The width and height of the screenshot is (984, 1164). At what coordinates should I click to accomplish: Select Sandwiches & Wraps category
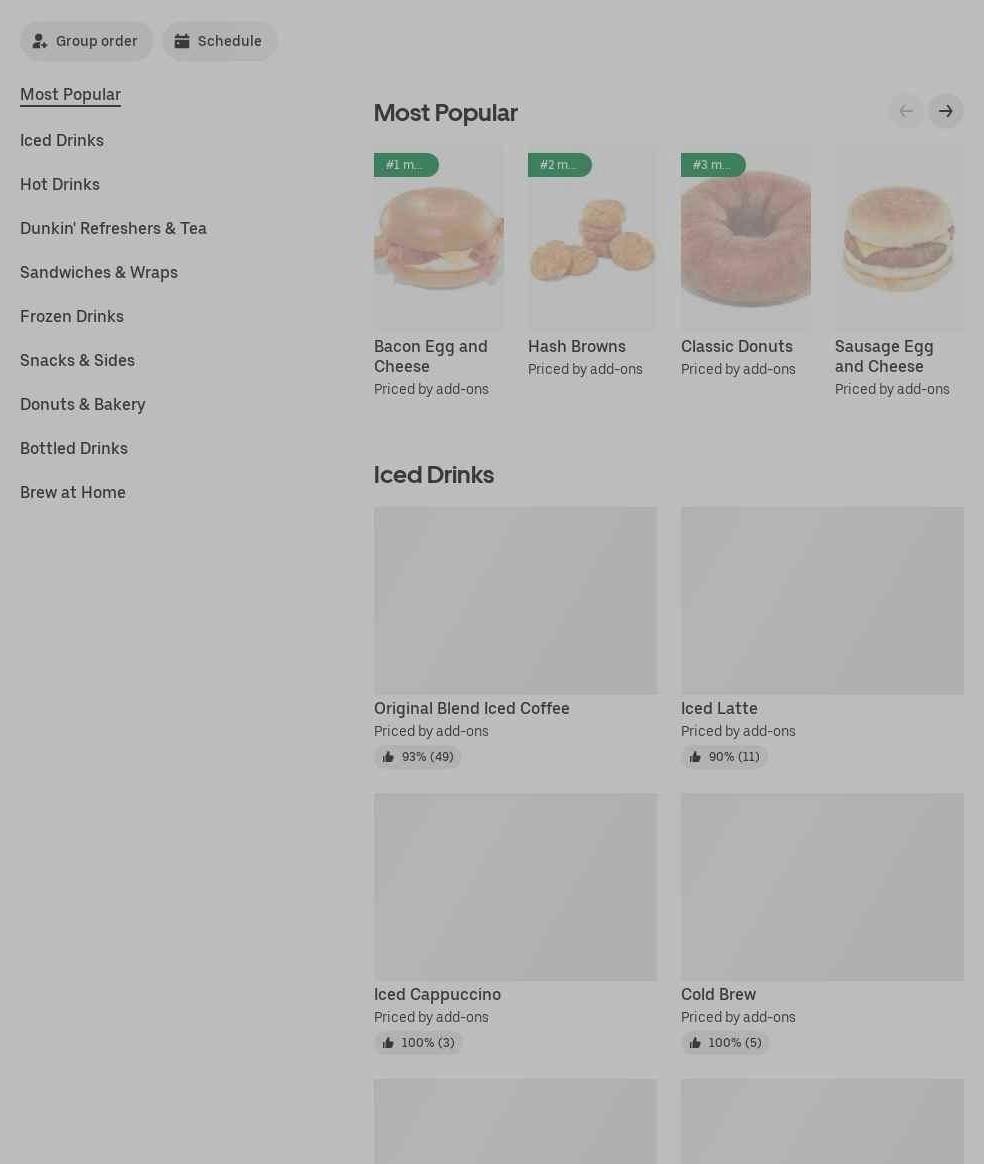99,272
